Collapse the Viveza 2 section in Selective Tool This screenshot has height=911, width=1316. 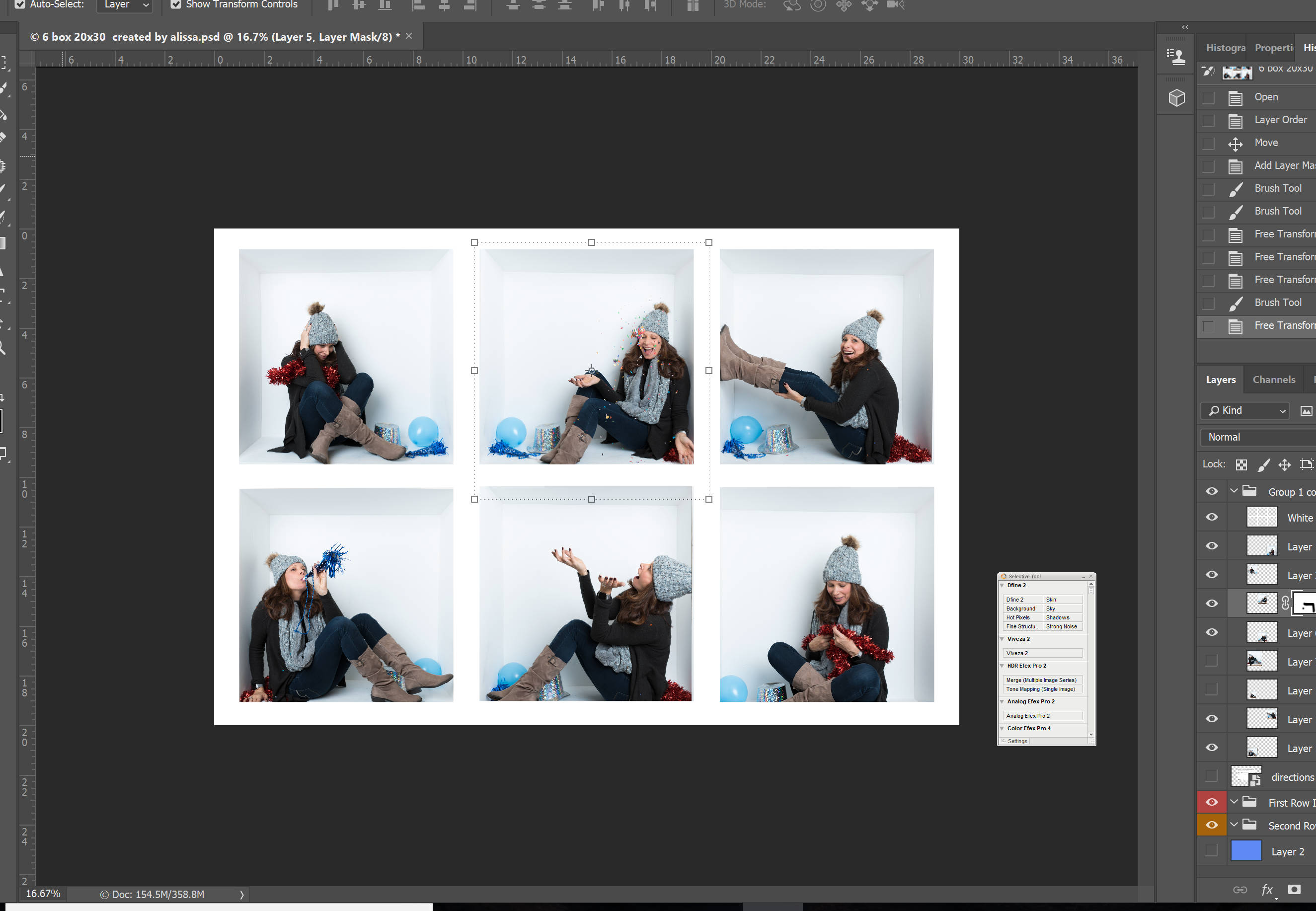tap(1002, 639)
